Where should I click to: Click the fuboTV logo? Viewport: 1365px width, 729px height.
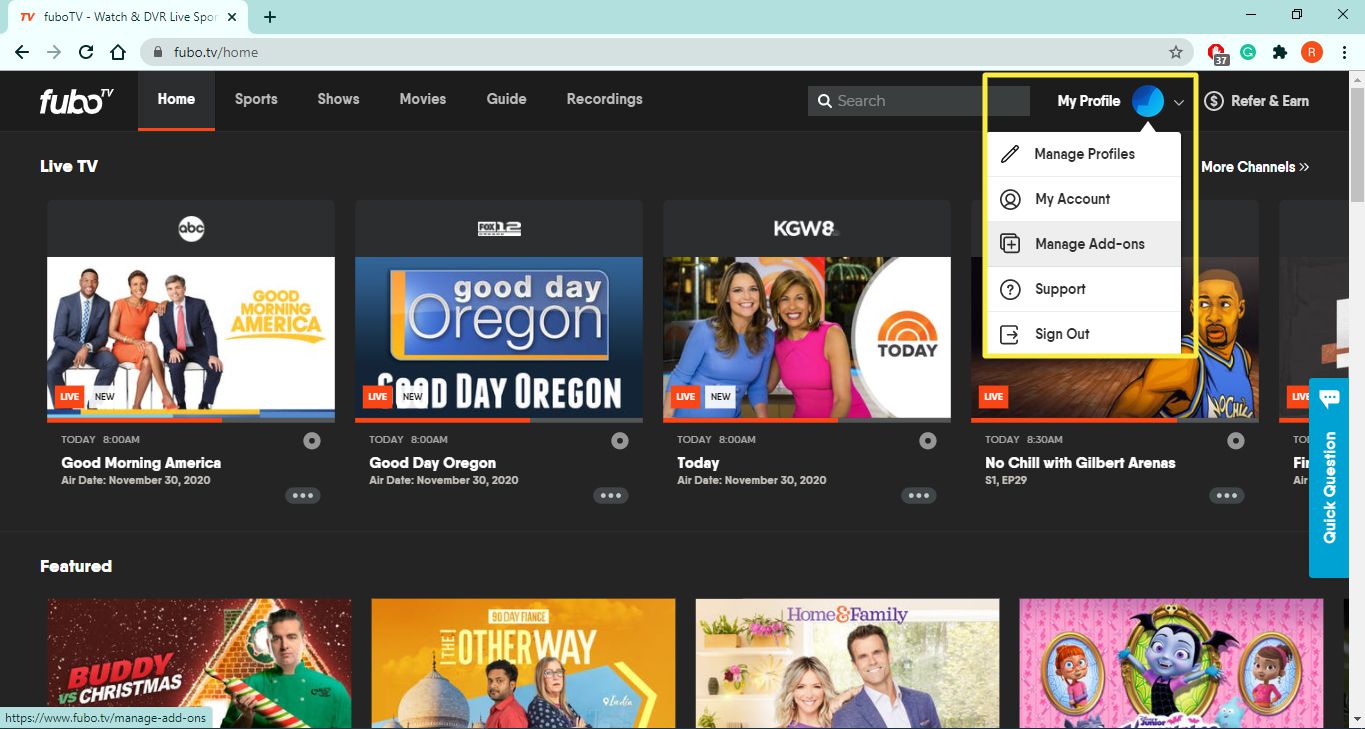coord(76,100)
